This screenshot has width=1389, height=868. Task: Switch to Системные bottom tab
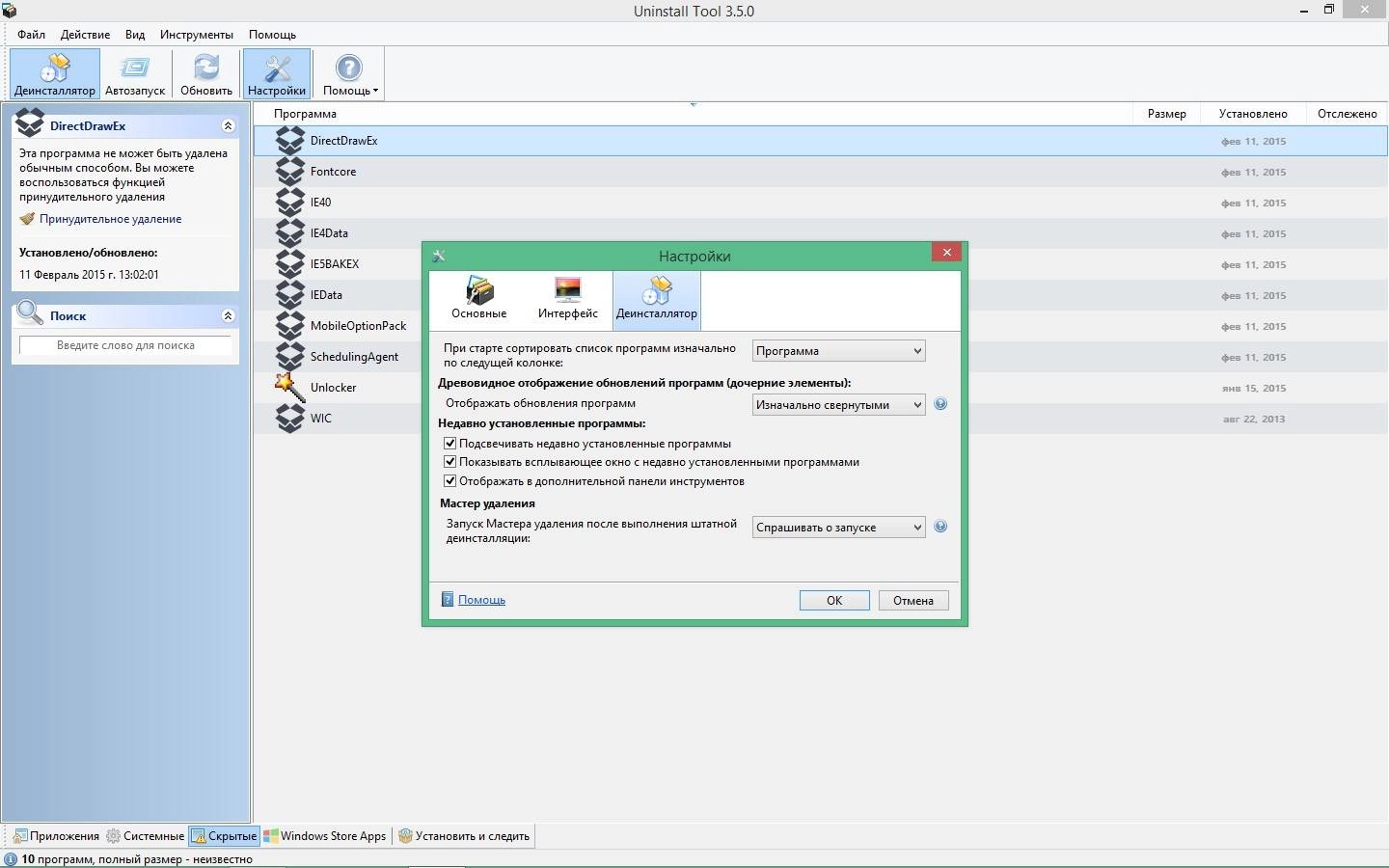coord(146,836)
